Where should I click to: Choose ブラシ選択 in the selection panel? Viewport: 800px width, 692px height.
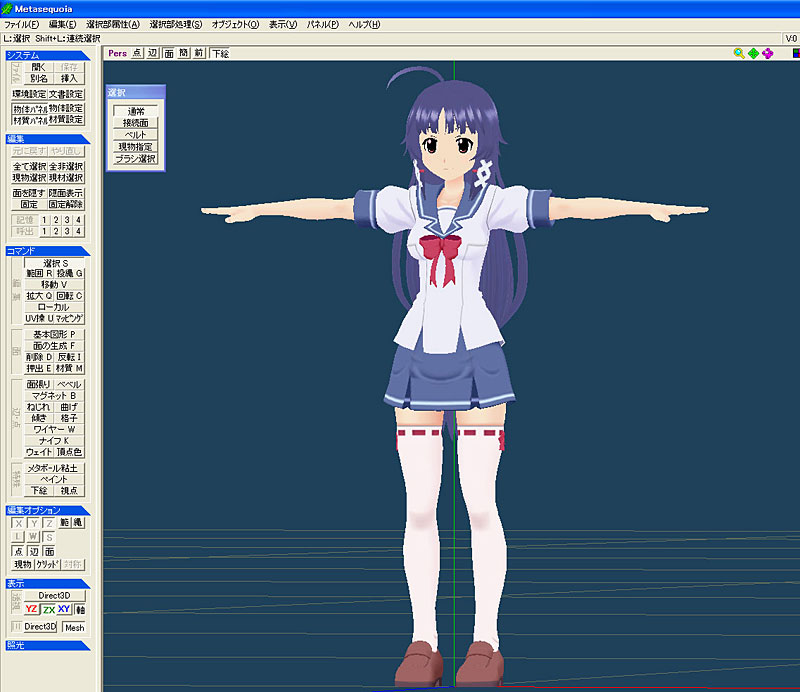pos(135,158)
